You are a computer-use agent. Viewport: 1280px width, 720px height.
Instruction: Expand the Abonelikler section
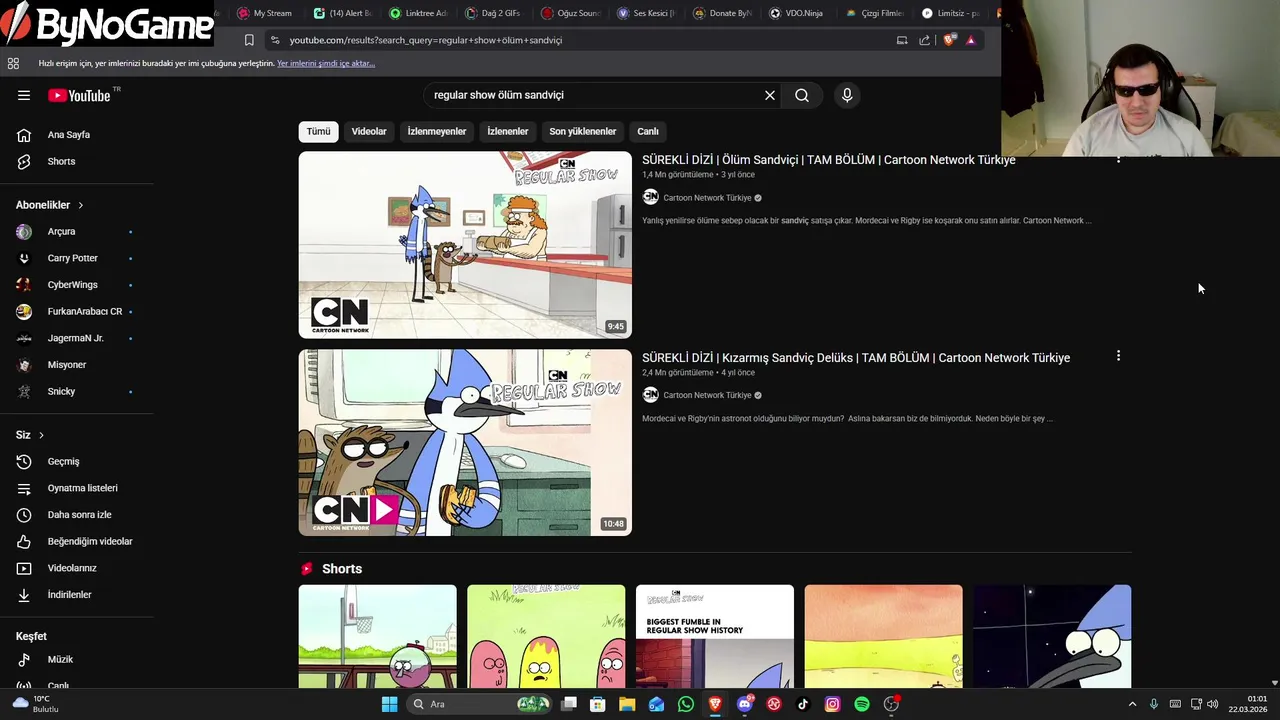[50, 205]
